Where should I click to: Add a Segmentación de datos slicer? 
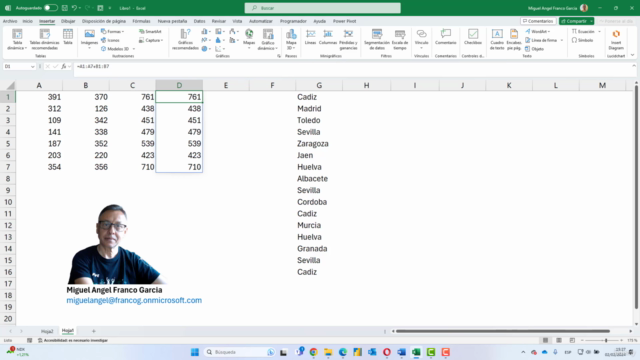click(x=377, y=39)
